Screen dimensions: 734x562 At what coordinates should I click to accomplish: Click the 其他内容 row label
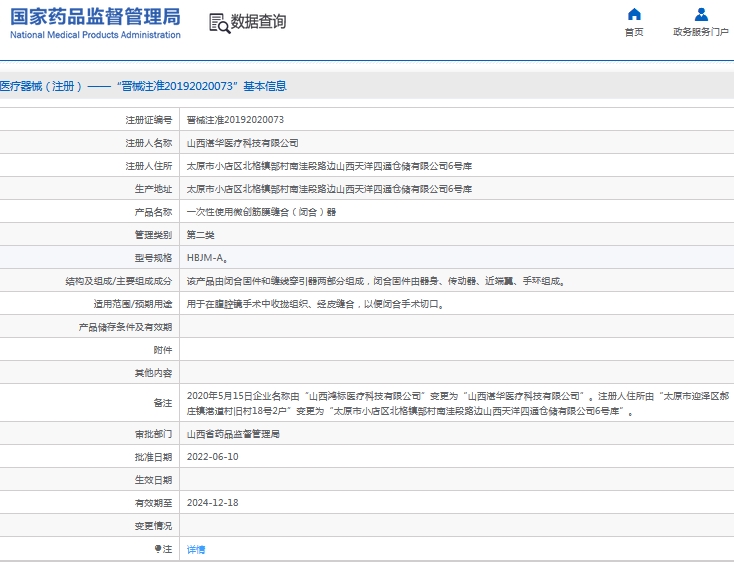153,373
